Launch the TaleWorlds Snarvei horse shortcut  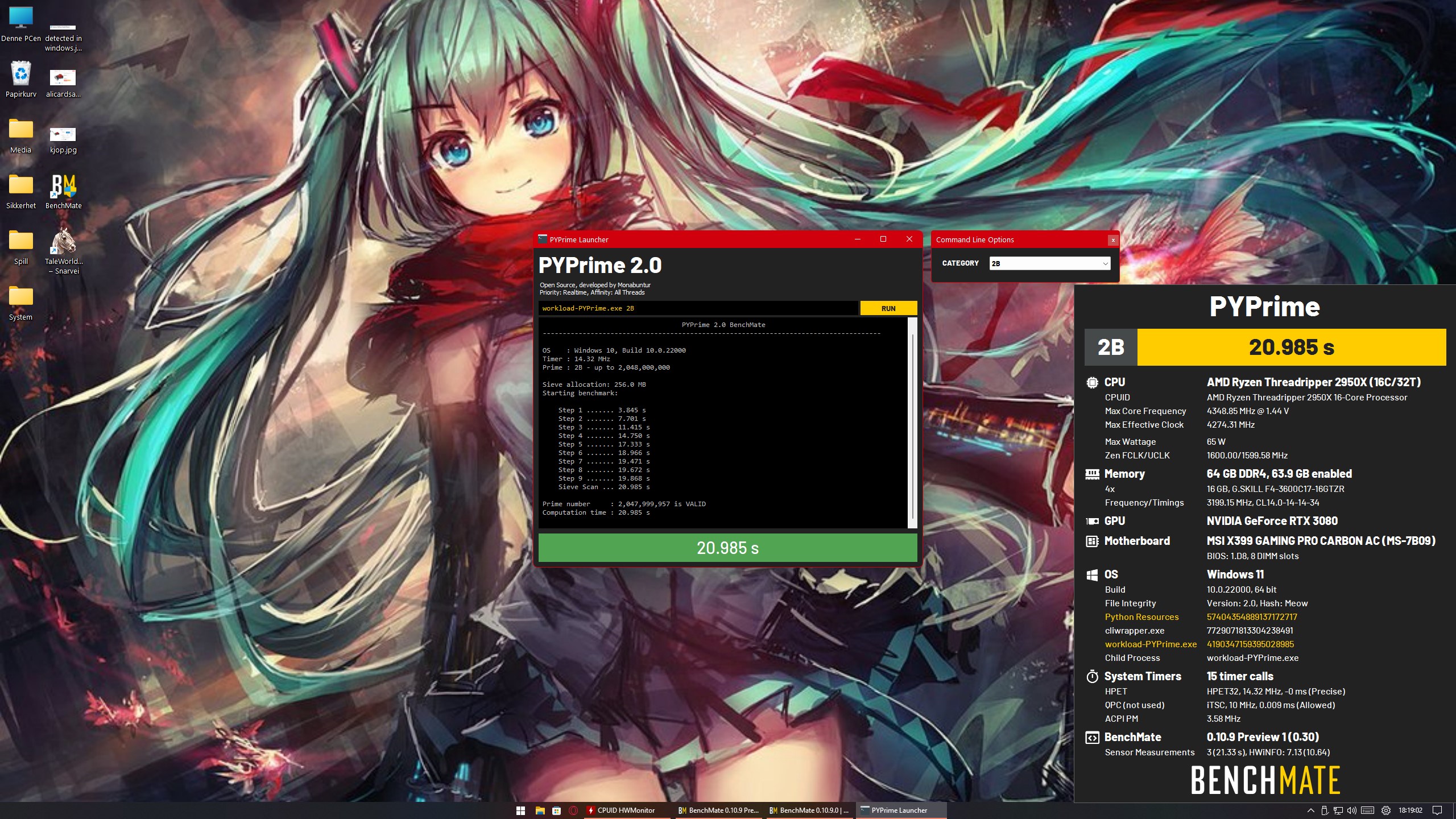tap(63, 251)
